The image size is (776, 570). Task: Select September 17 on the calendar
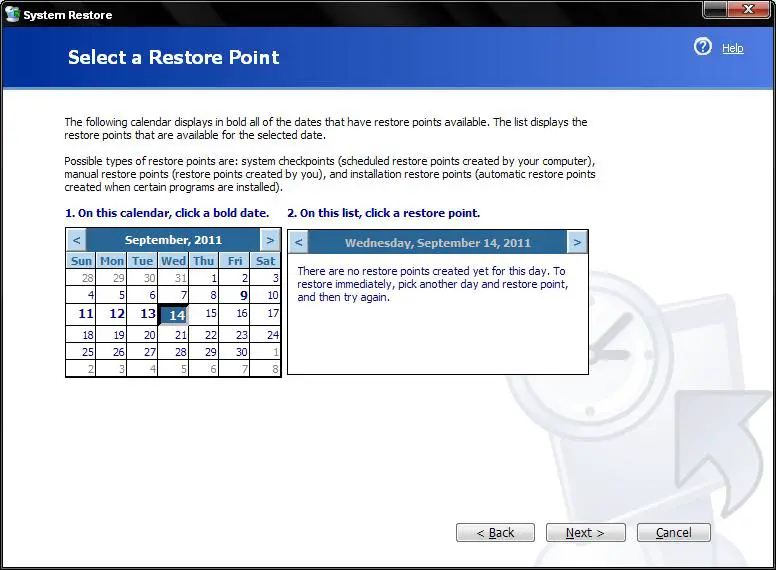(x=265, y=314)
